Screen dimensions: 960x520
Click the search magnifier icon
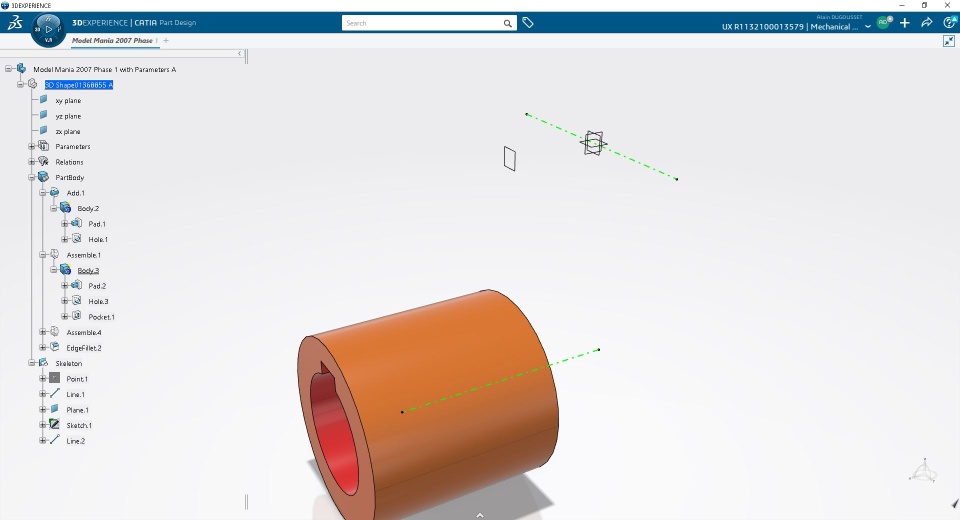point(508,23)
